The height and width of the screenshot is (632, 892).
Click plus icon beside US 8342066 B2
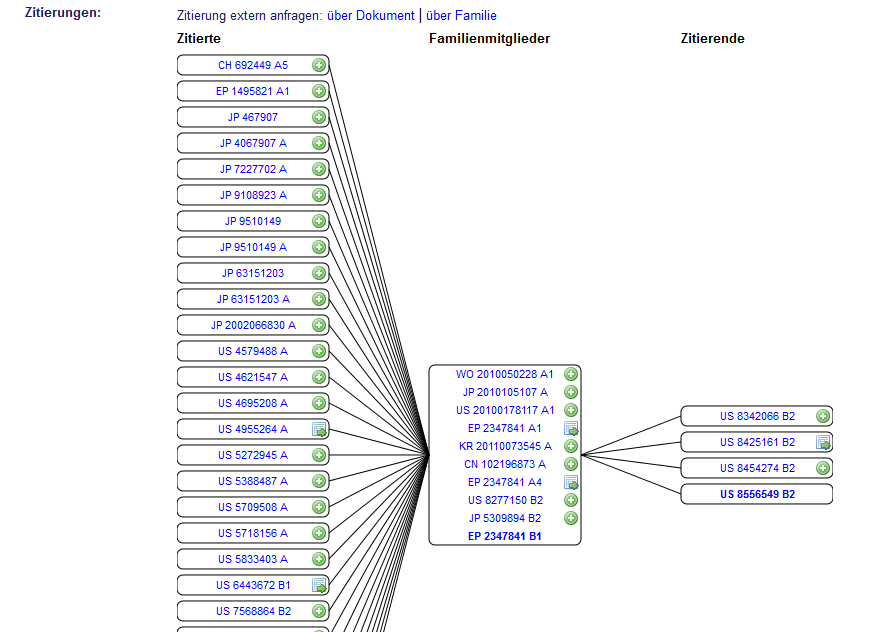(x=823, y=416)
